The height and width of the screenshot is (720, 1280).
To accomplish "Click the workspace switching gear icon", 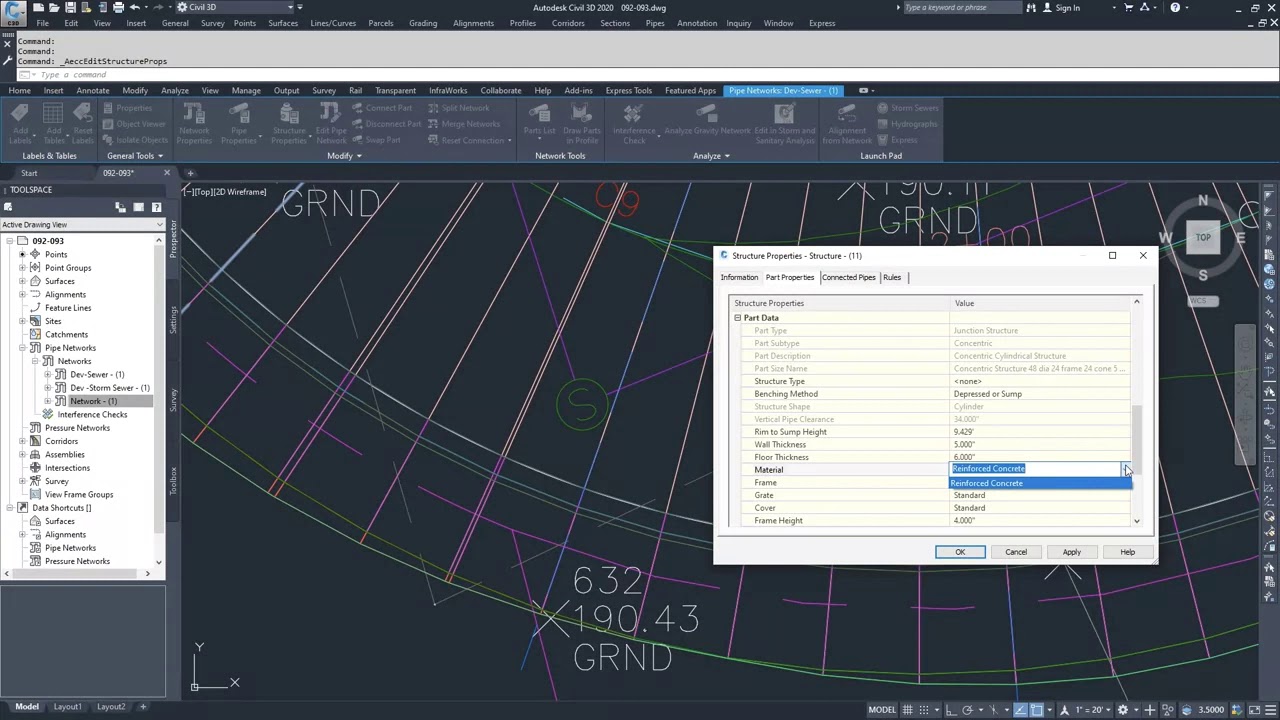I will pos(1122,710).
